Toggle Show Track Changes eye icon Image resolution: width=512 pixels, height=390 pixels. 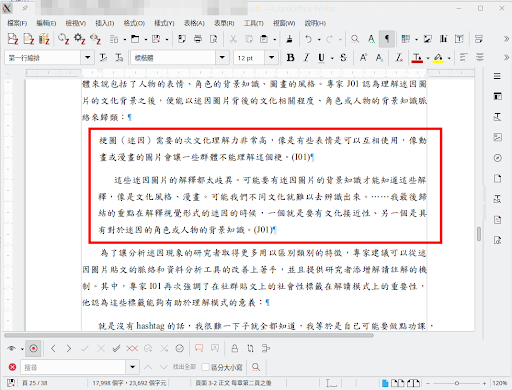[x=12, y=349]
